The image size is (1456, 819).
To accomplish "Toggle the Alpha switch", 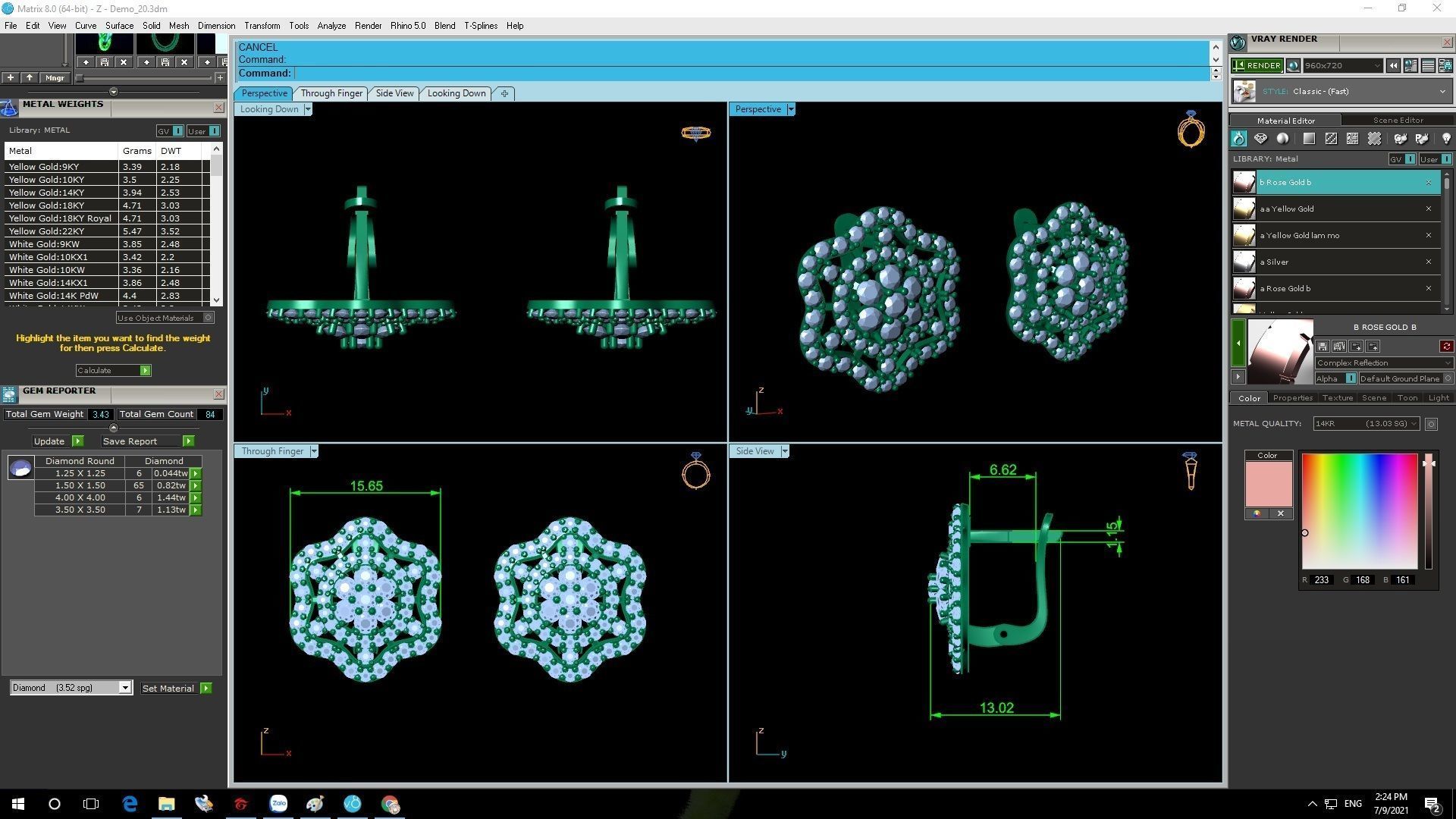I will point(1351,378).
